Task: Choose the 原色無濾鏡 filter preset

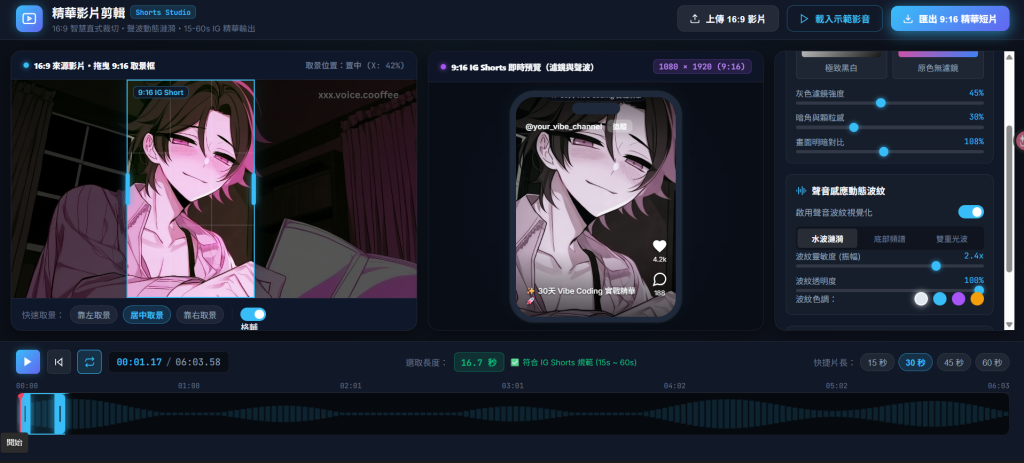Action: click(938, 65)
